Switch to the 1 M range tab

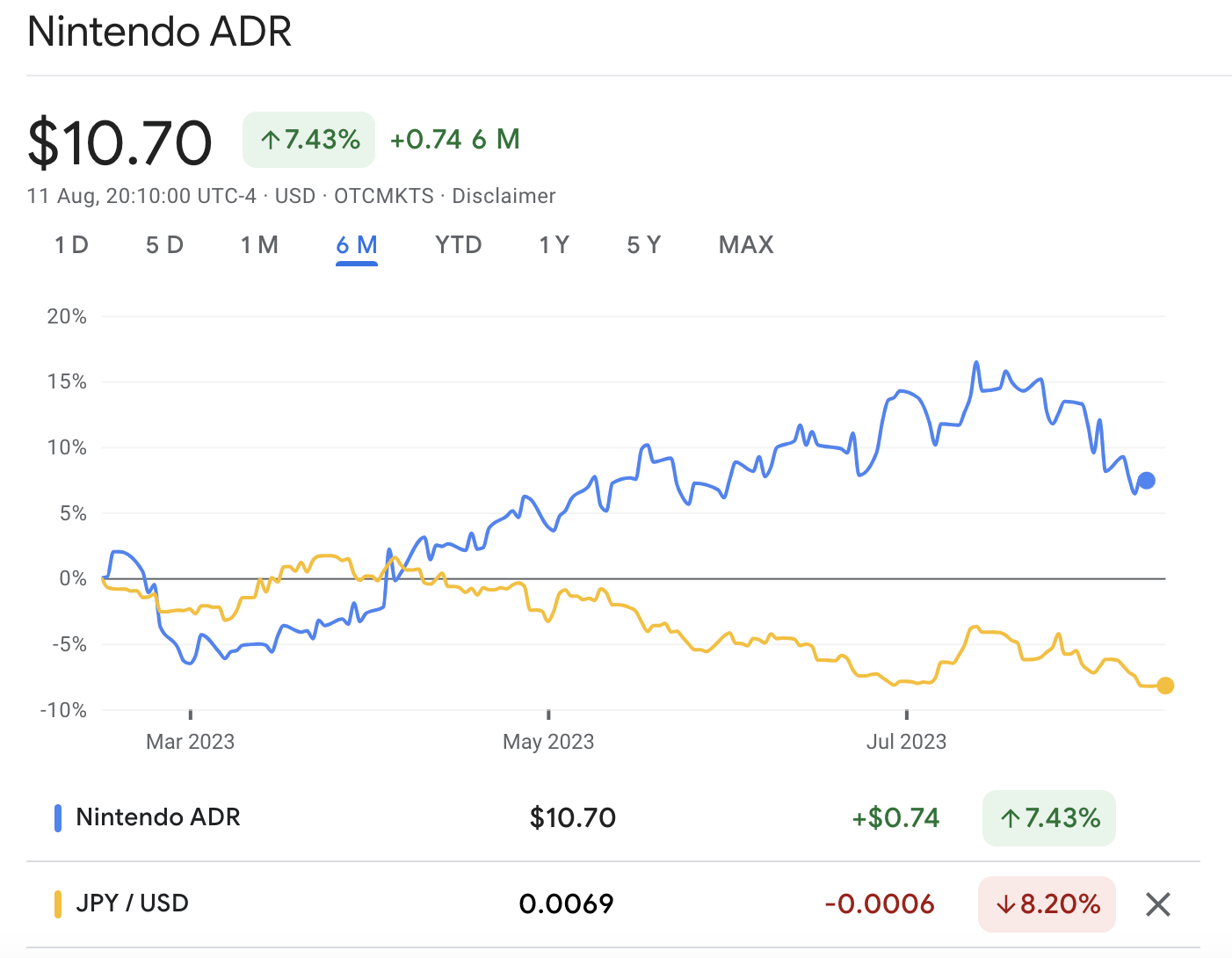point(259,245)
